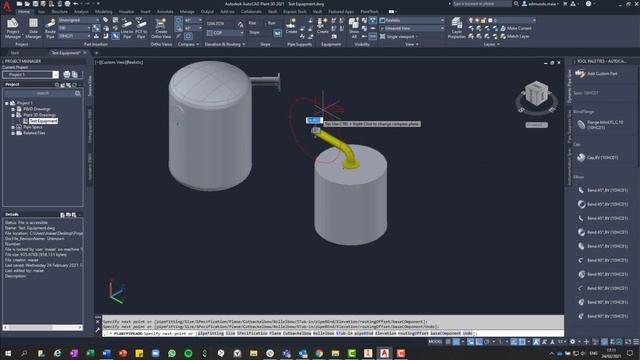
Task: Open the Realistic visual style dropdown
Action: (x=412, y=20)
